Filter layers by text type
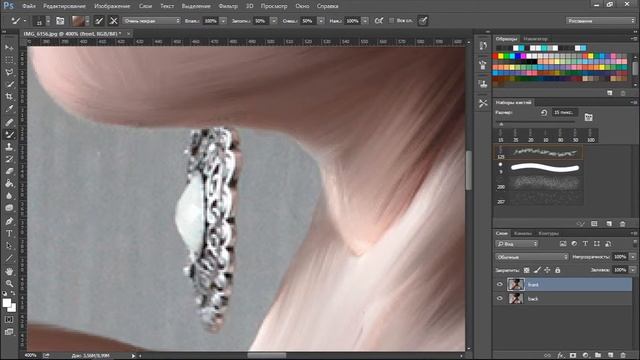This screenshot has width=640, height=360. click(x=585, y=244)
